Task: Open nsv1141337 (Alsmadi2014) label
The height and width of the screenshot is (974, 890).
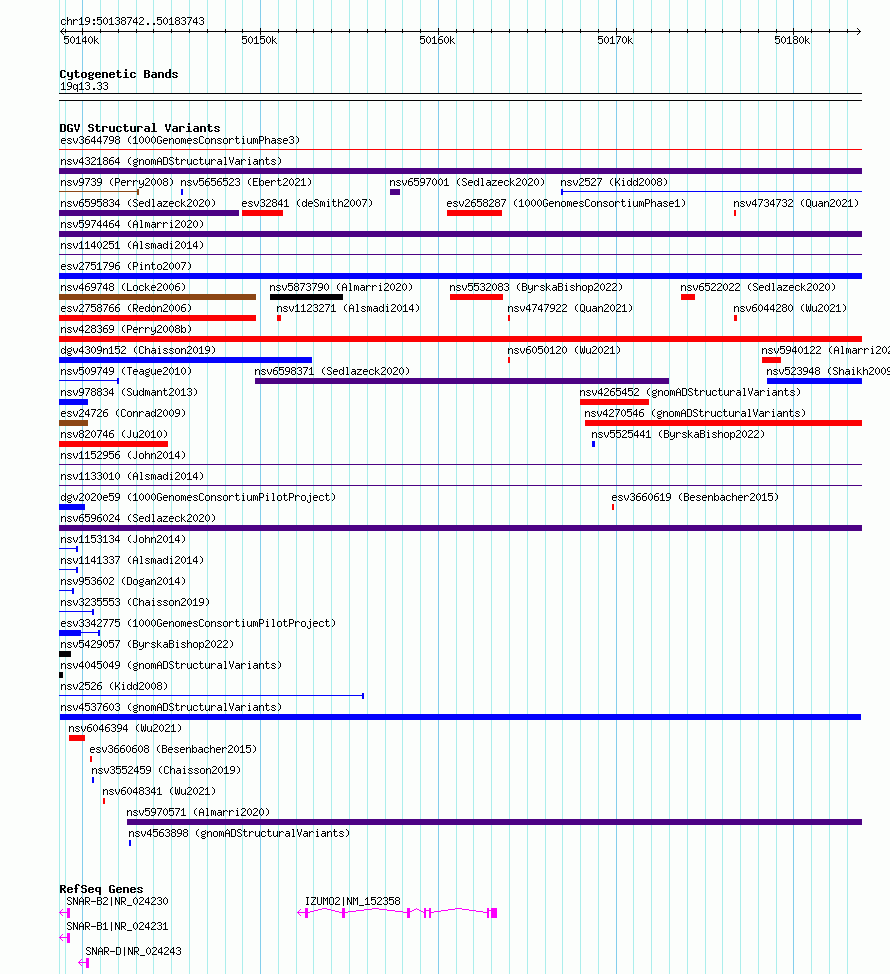Action: 132,560
